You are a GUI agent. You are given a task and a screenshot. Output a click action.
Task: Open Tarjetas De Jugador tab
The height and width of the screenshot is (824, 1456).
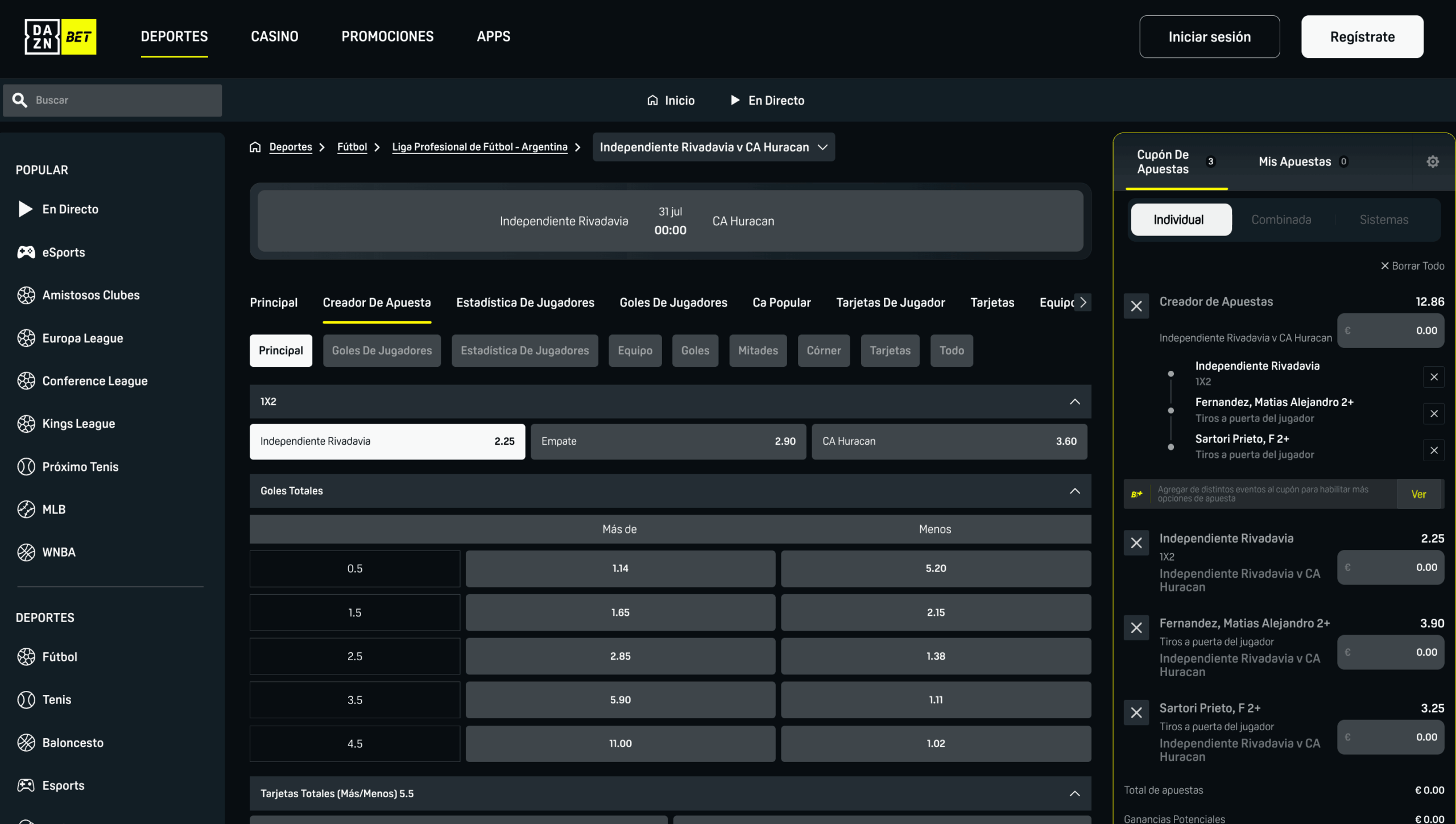click(890, 303)
